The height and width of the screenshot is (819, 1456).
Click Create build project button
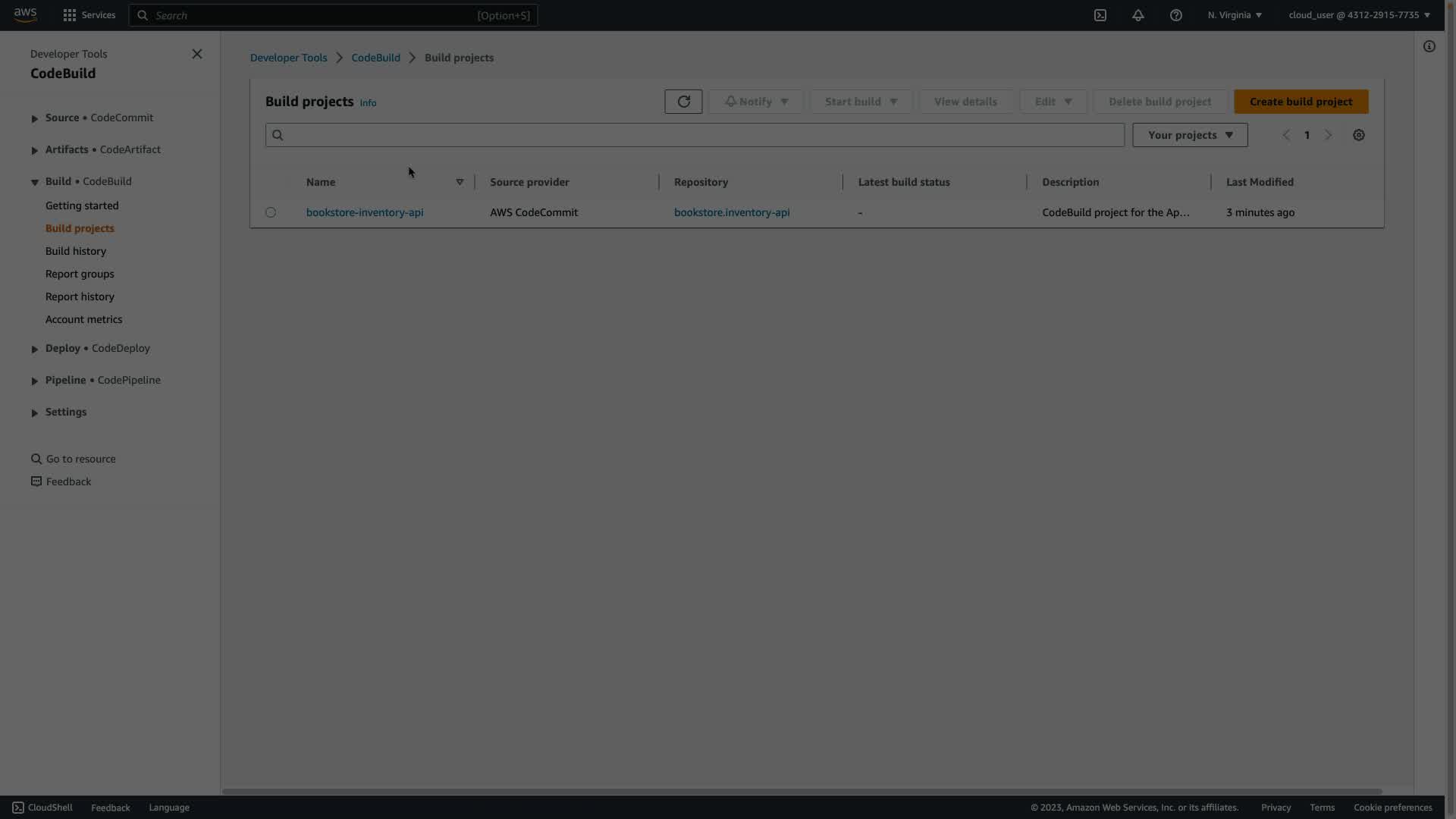tap(1301, 102)
